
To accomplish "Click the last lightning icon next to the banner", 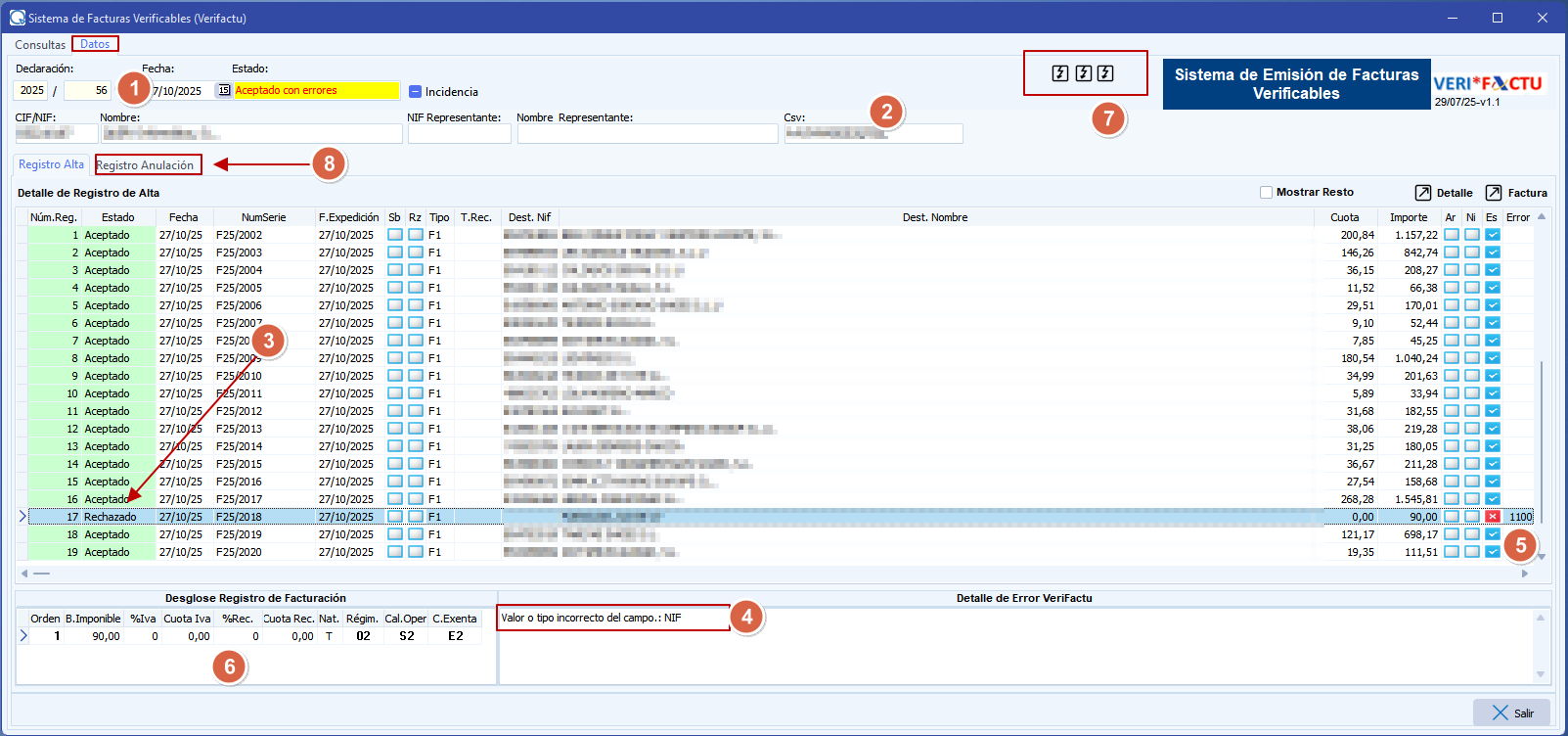I will pos(1105,73).
